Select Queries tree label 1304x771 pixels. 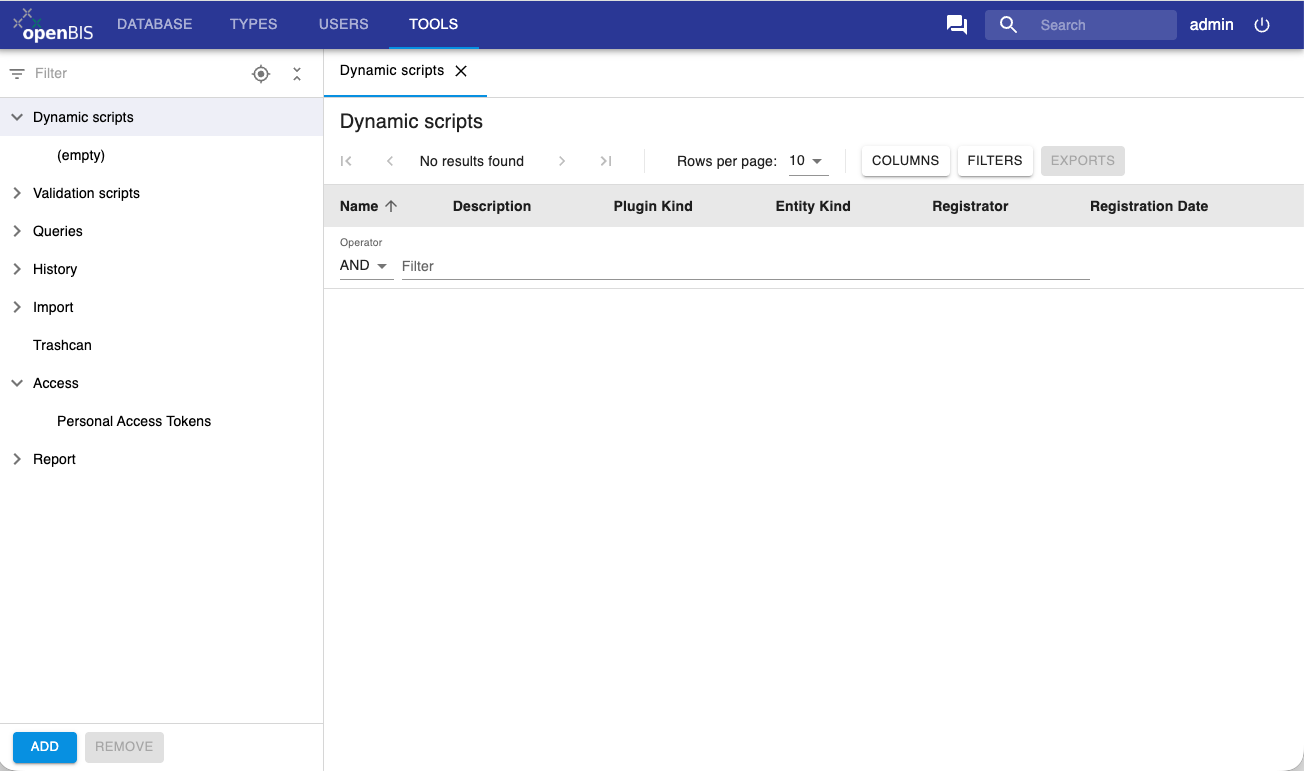58,231
